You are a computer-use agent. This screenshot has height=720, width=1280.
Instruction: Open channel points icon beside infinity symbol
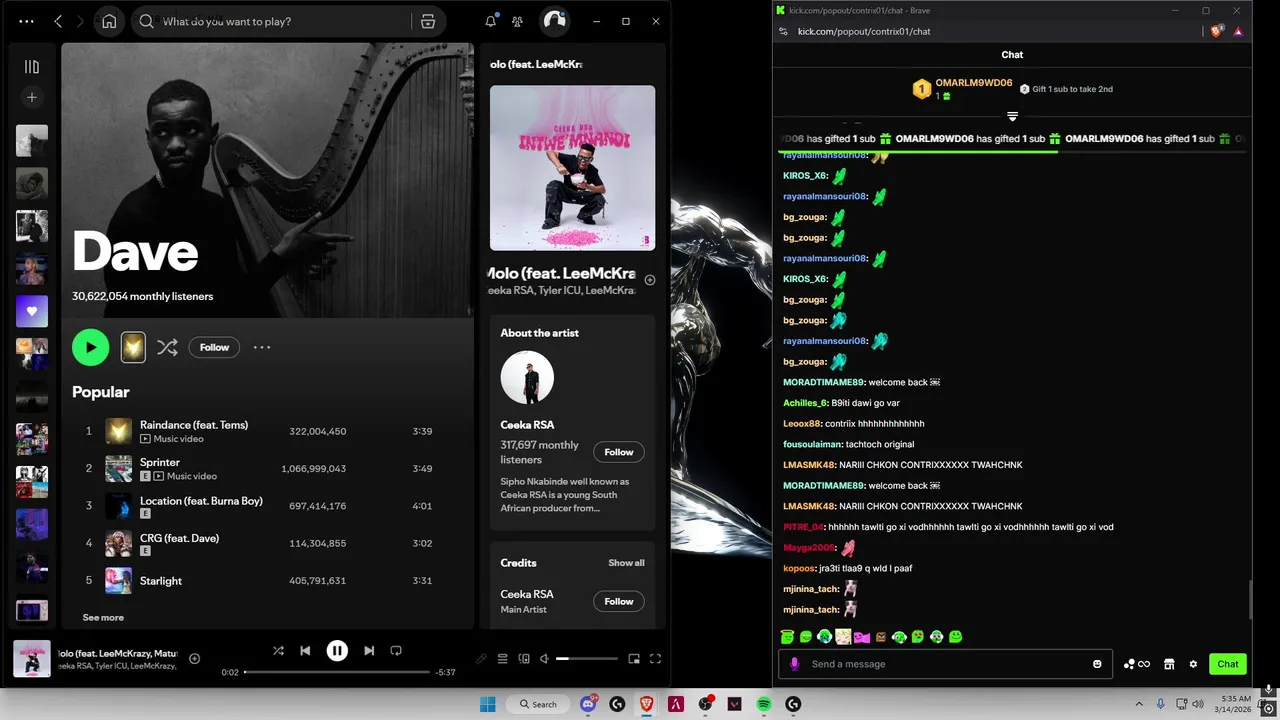click(1129, 664)
